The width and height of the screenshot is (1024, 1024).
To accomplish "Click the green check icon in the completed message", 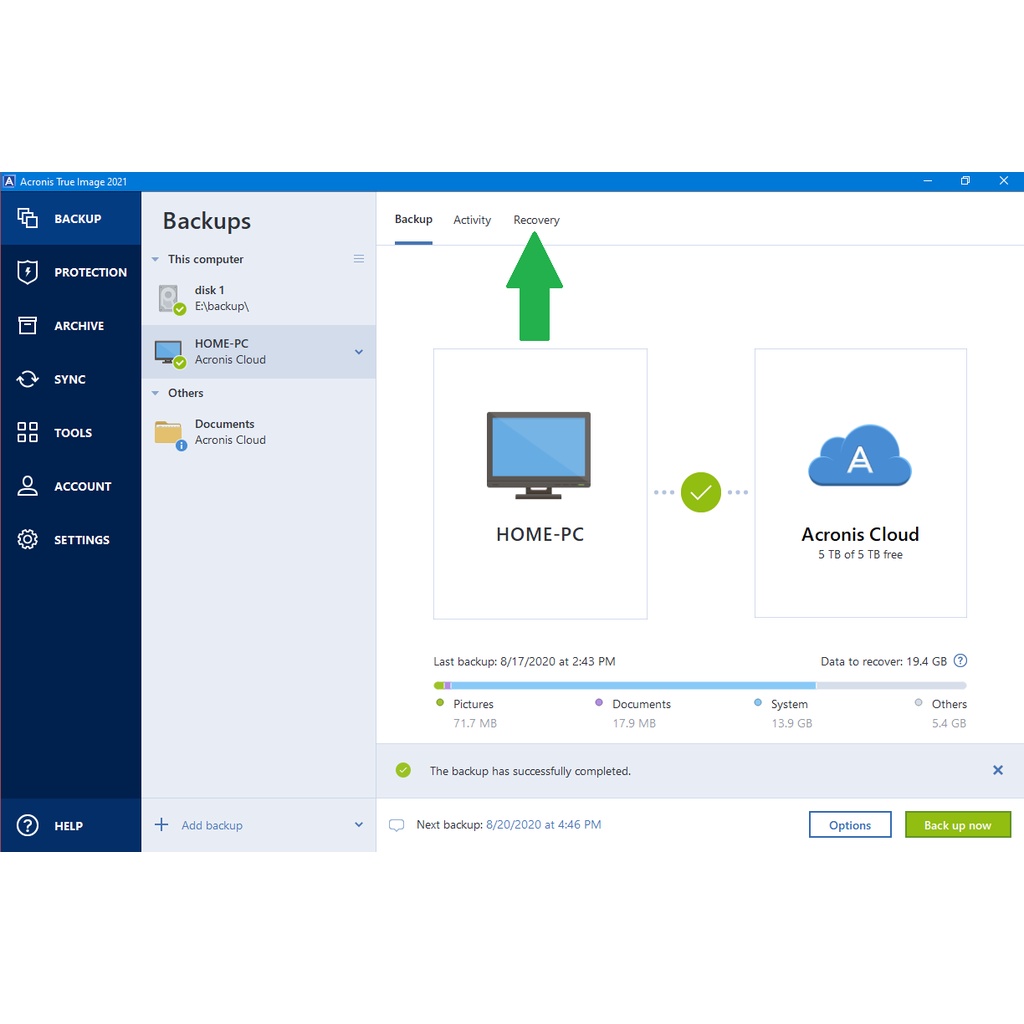I will click(404, 771).
